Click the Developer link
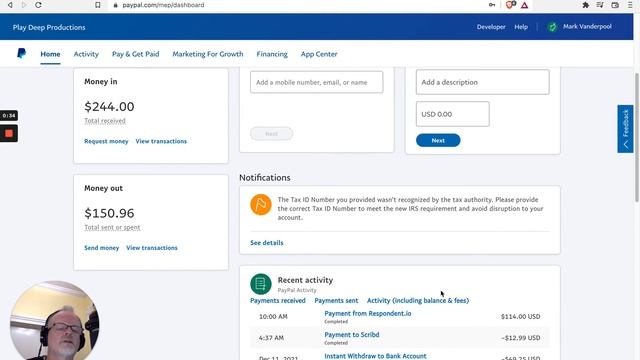The image size is (640, 360). 491,27
